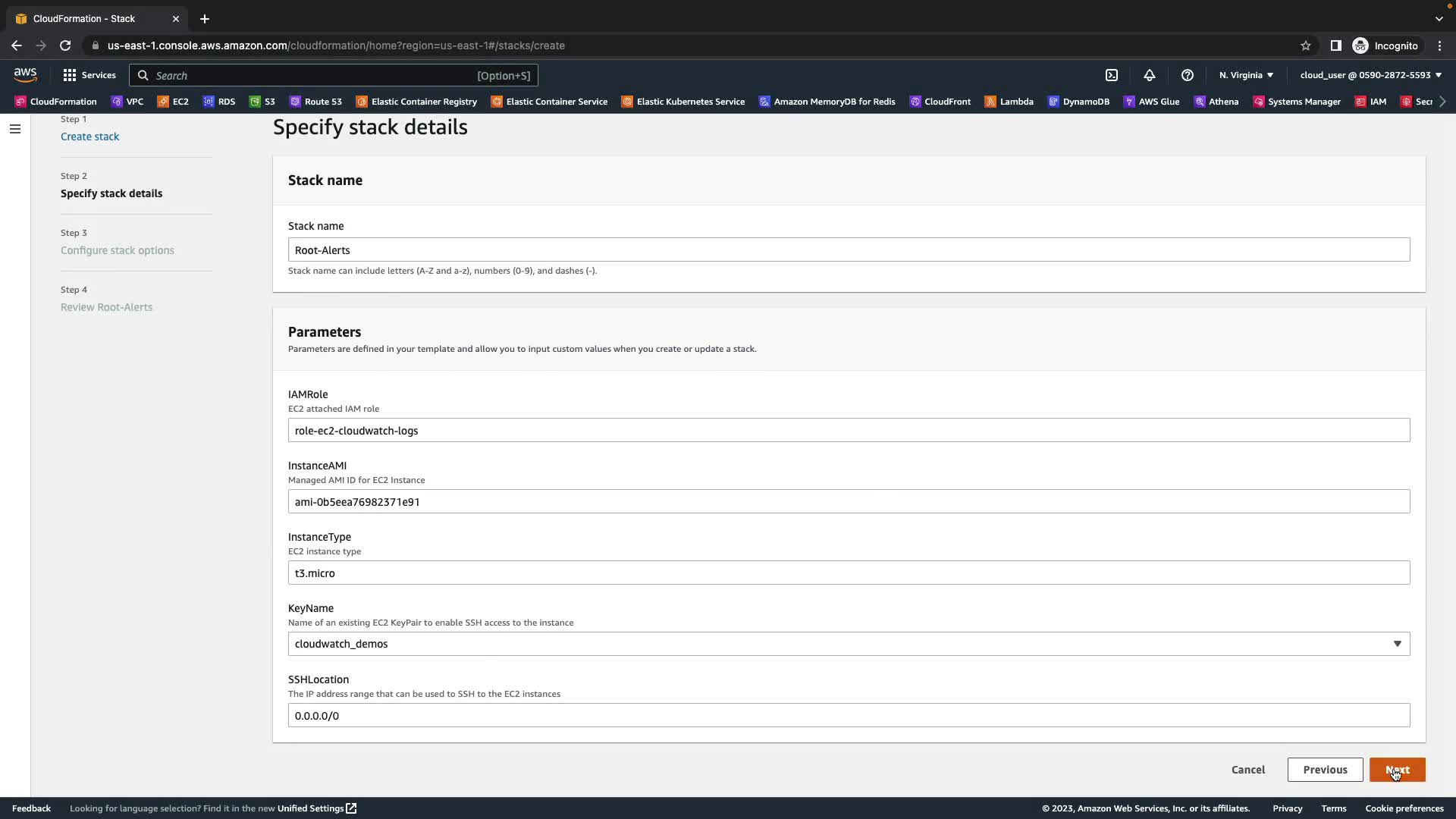Click the Previous button

pos(1325,770)
